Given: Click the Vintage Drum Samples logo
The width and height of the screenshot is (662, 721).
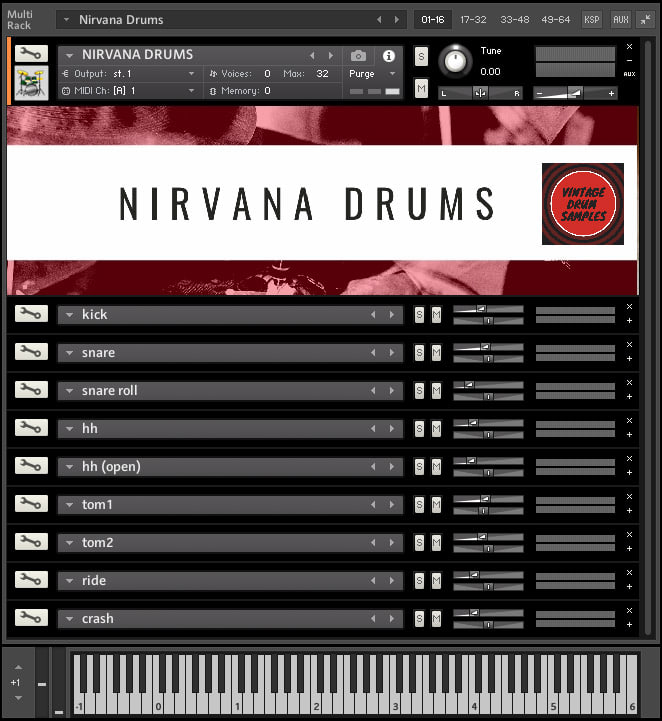Looking at the screenshot, I should coord(583,204).
